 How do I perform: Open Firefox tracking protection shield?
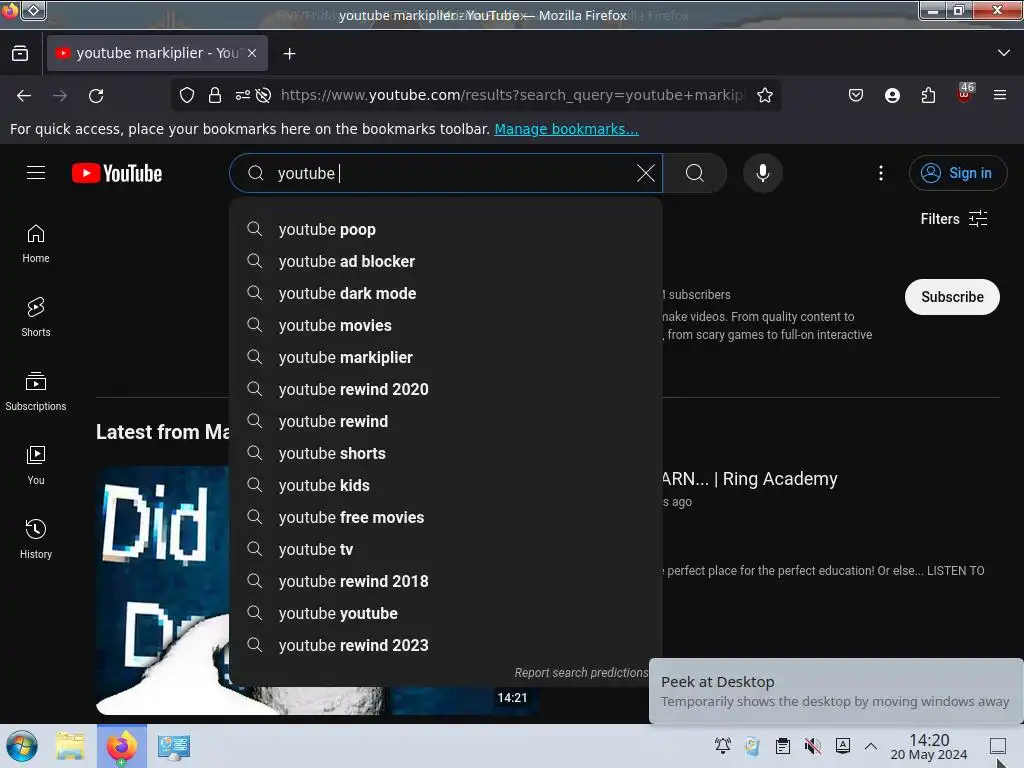pyautogui.click(x=187, y=95)
